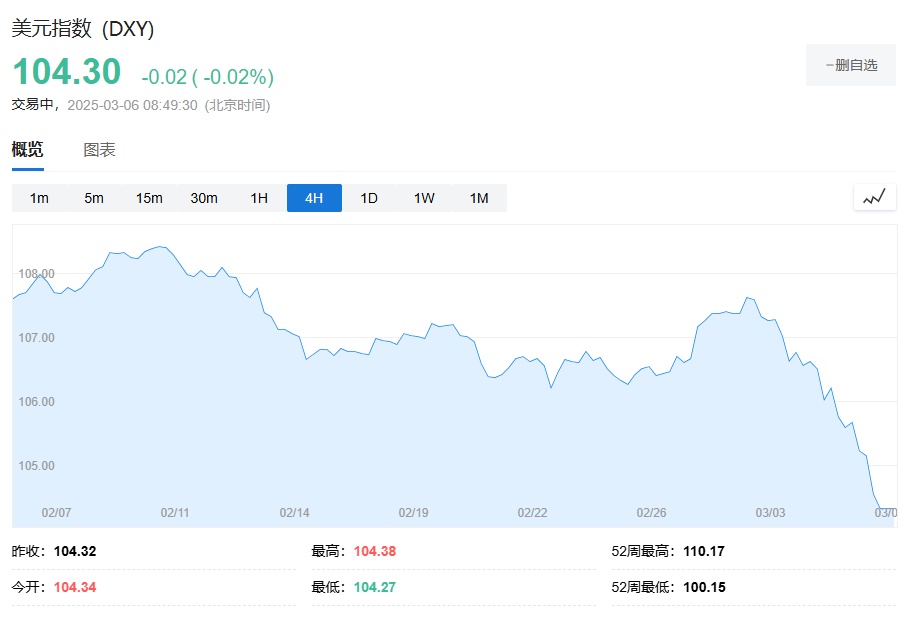907x629 pixels.
Task: Select the 15m timeframe
Action: tap(149, 198)
